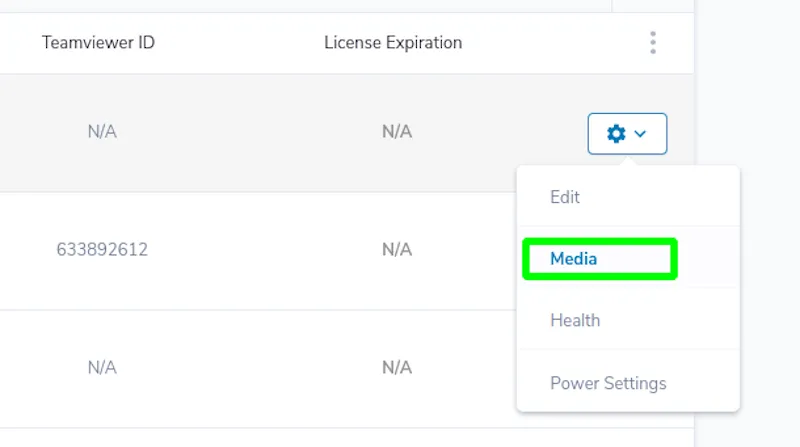Viewport: 800px width, 447px height.
Task: Open the three-dot column options menu
Action: tap(653, 42)
